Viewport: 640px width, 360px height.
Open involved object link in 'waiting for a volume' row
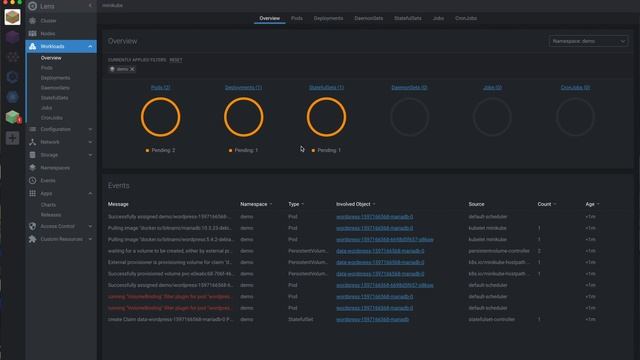pyautogui.click(x=380, y=251)
